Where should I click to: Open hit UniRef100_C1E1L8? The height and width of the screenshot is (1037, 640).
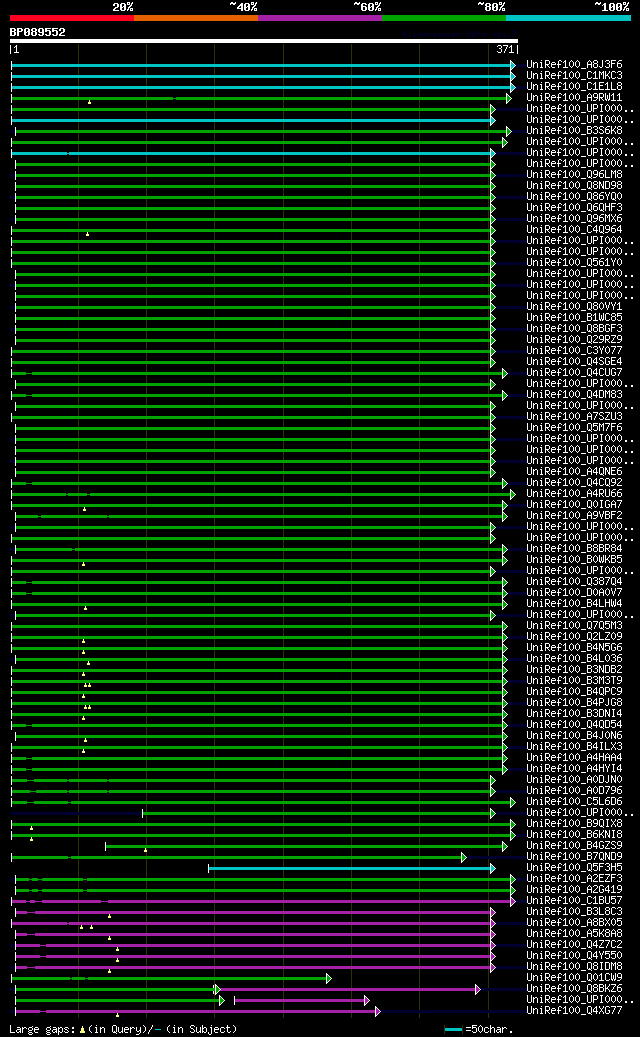574,87
